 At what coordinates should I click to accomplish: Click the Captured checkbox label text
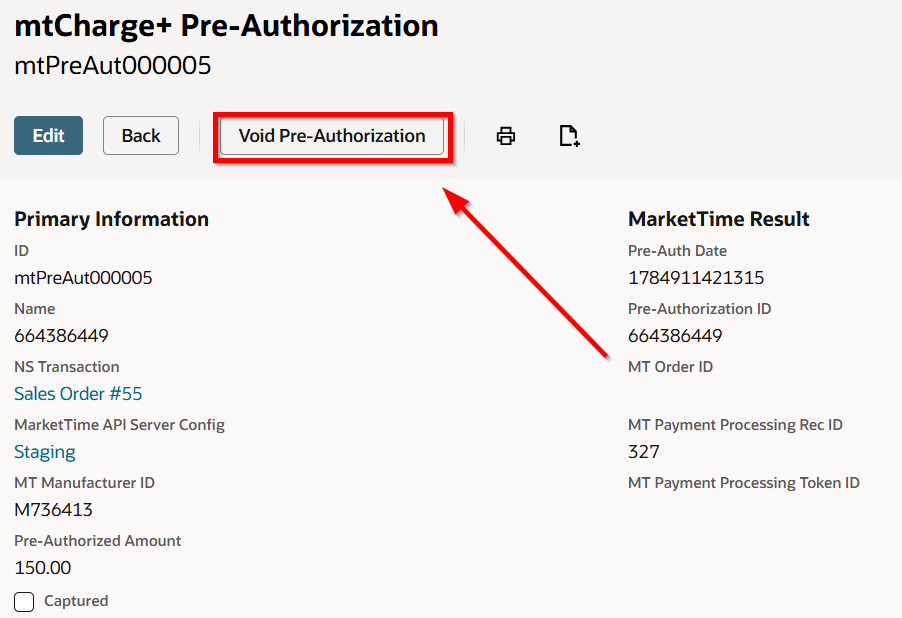(76, 601)
